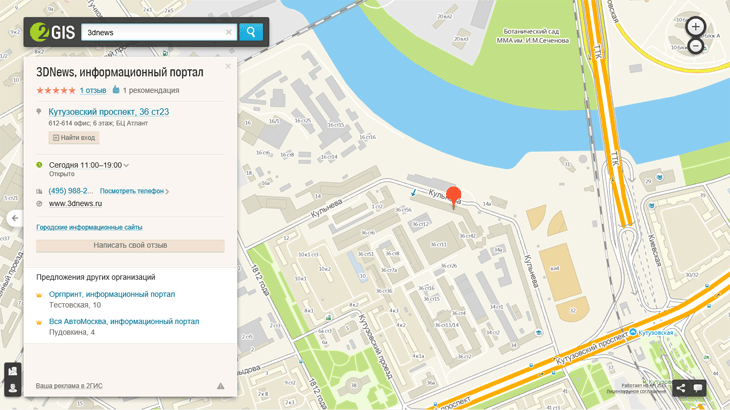The height and width of the screenshot is (410, 730).
Task: Click the red location pin marker
Action: click(x=453, y=195)
